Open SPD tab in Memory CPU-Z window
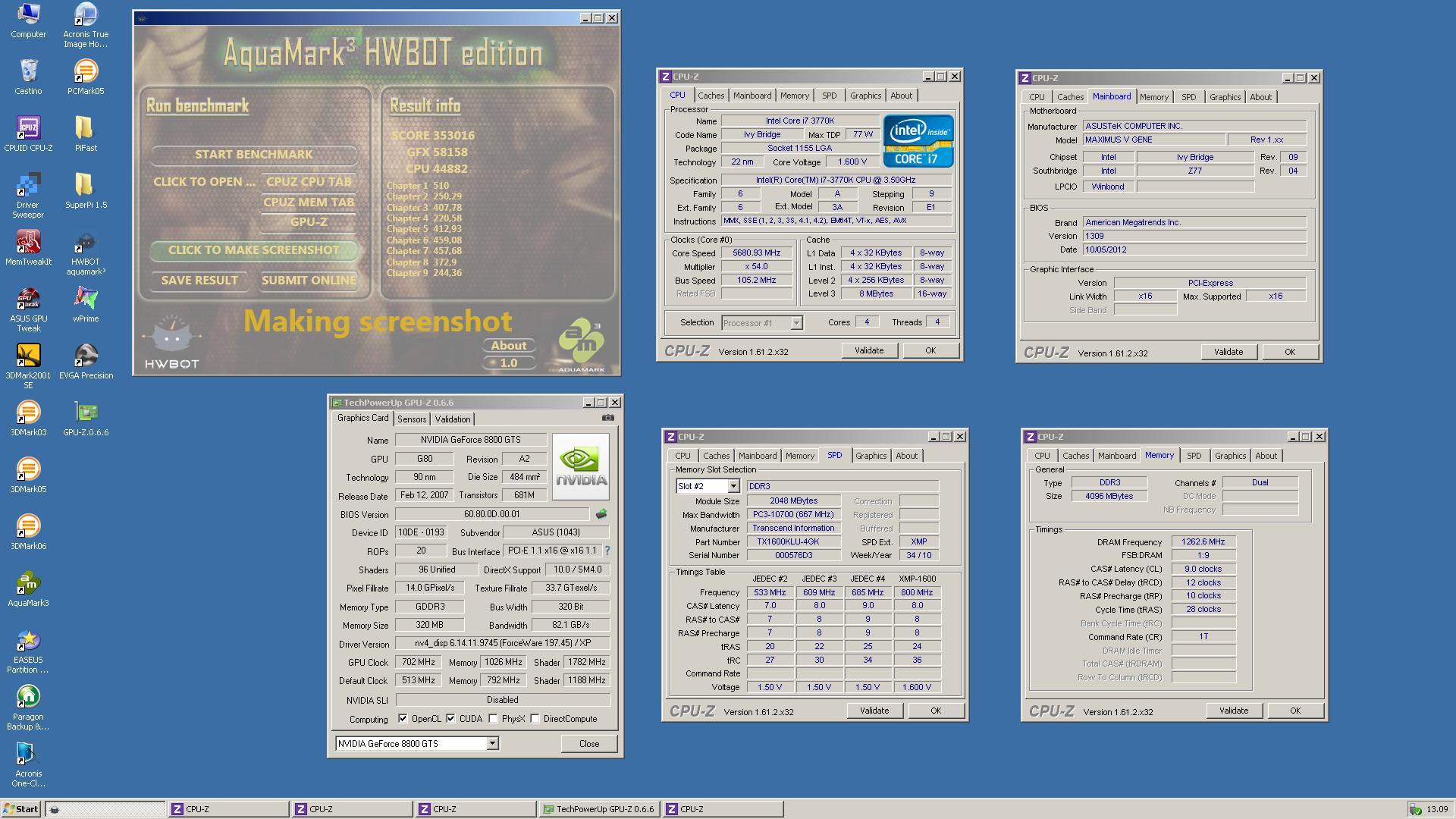The width and height of the screenshot is (1456, 819). (x=1194, y=456)
